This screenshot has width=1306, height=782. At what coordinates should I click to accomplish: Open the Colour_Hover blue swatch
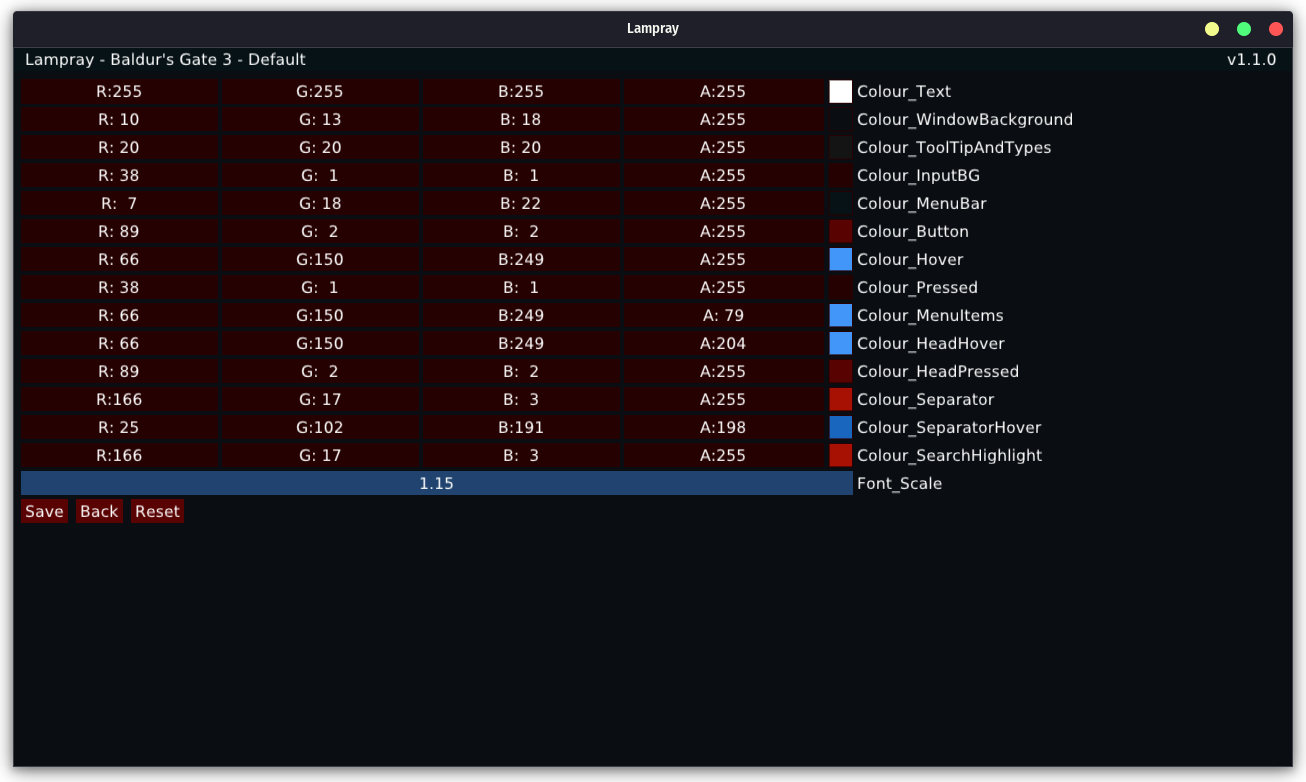point(841,259)
